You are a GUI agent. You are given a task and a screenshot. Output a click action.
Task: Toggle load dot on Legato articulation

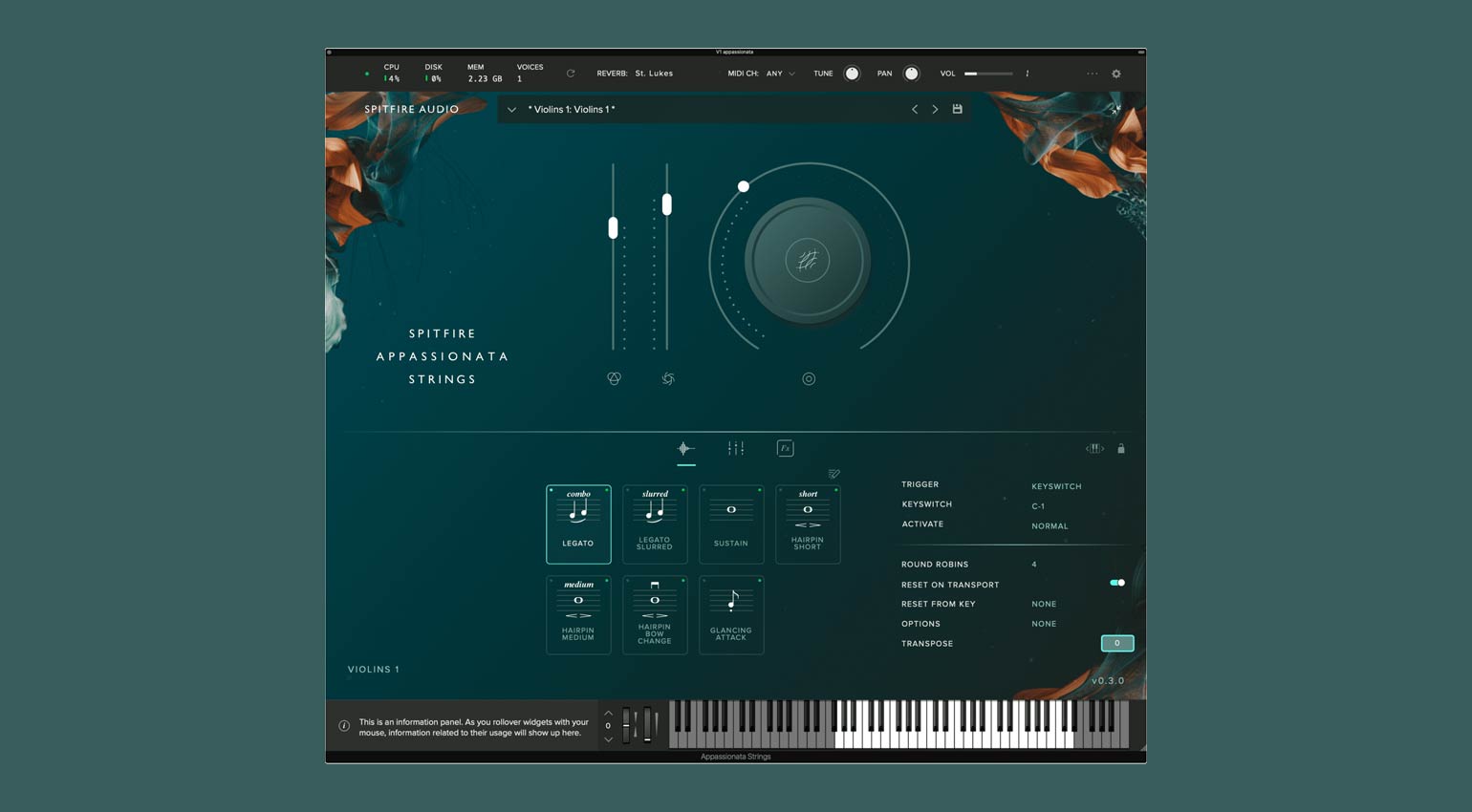pos(606,490)
